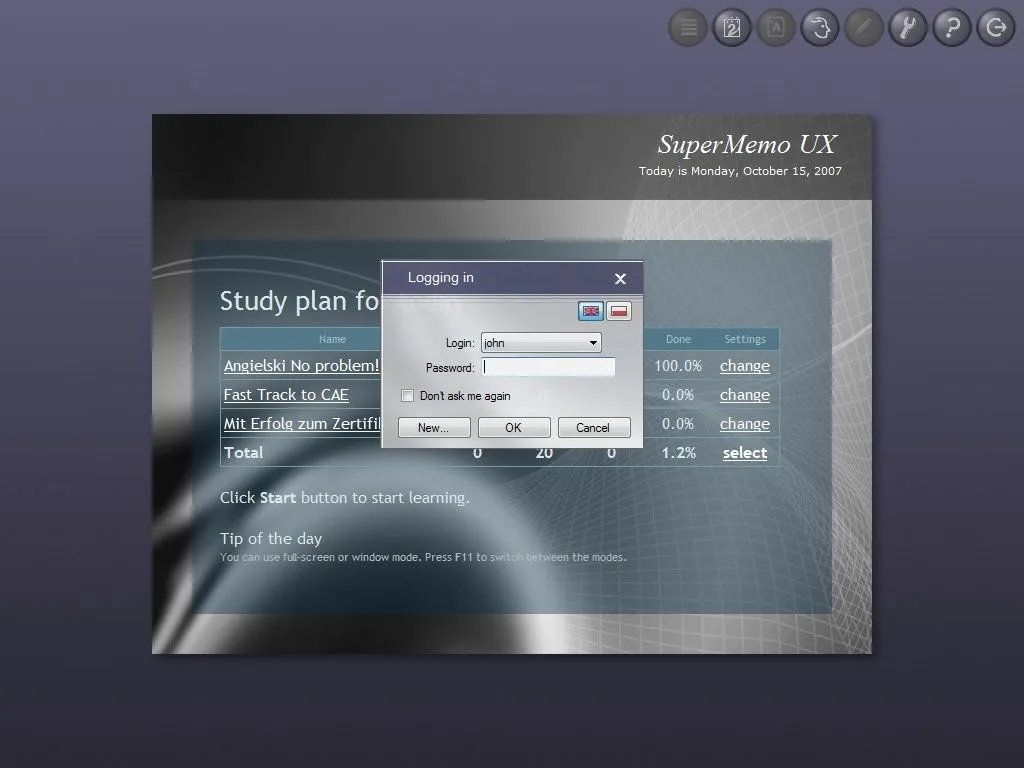This screenshot has width=1024, height=768.
Task: Click inside the Password field
Action: 548,367
